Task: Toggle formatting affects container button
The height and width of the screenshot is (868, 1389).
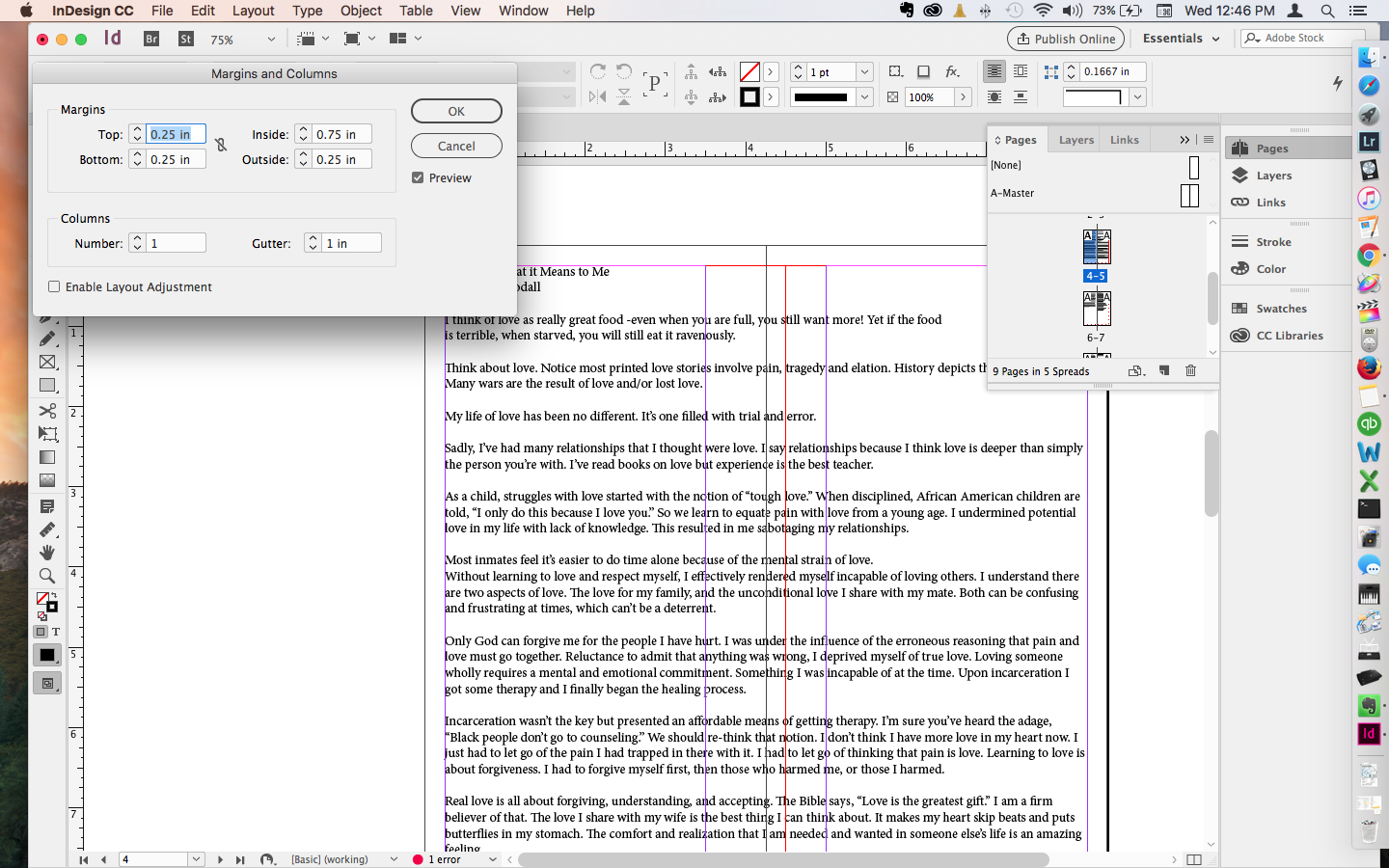Action: (41, 633)
